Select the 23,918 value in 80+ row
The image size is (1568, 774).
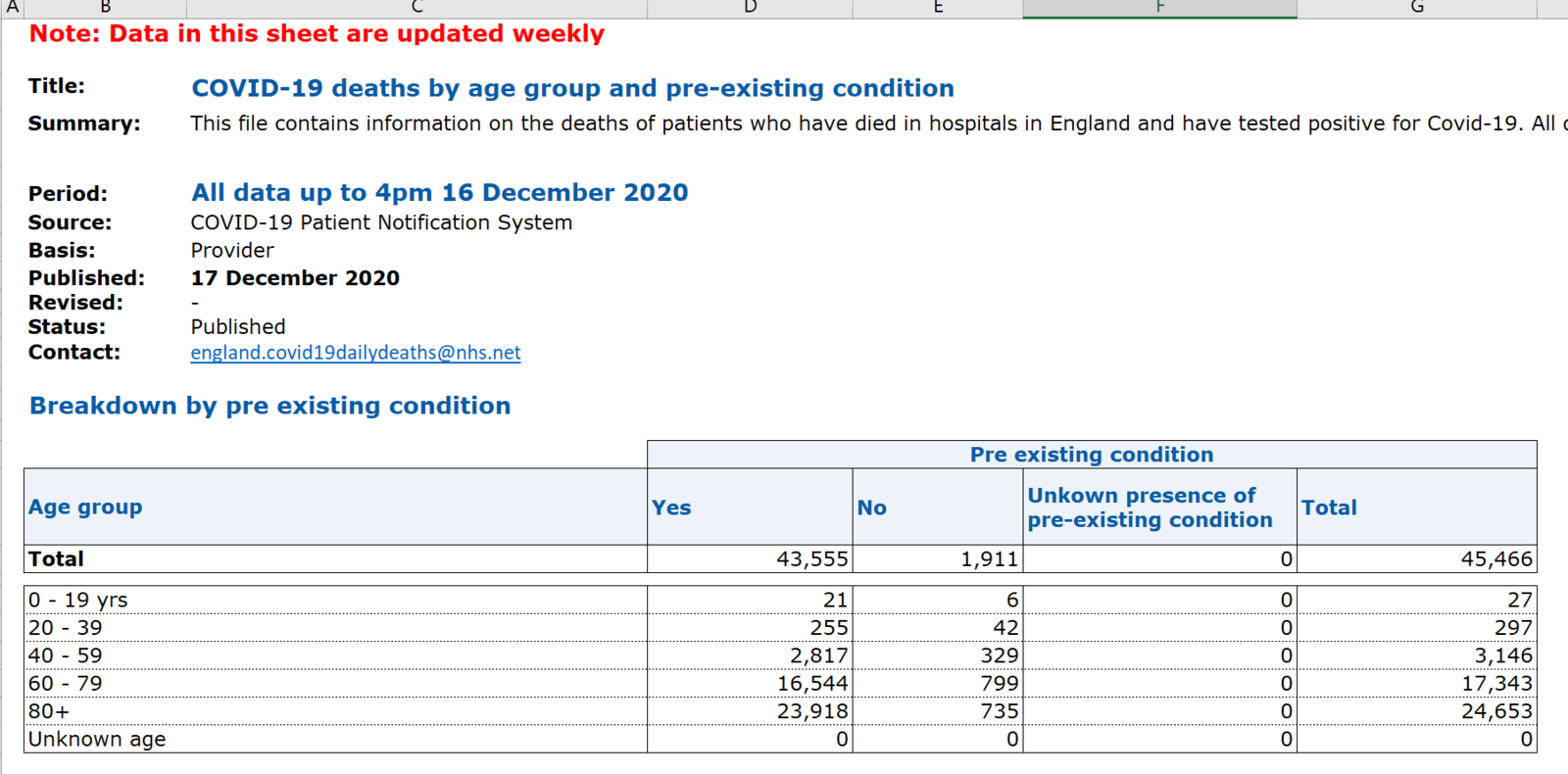(x=811, y=711)
